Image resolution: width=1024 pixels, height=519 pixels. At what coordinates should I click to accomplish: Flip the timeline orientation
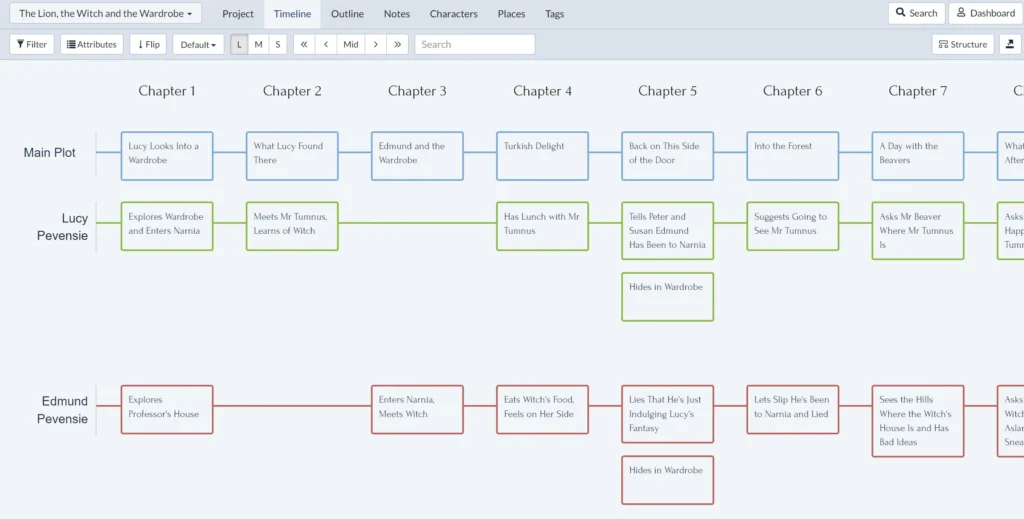148,44
